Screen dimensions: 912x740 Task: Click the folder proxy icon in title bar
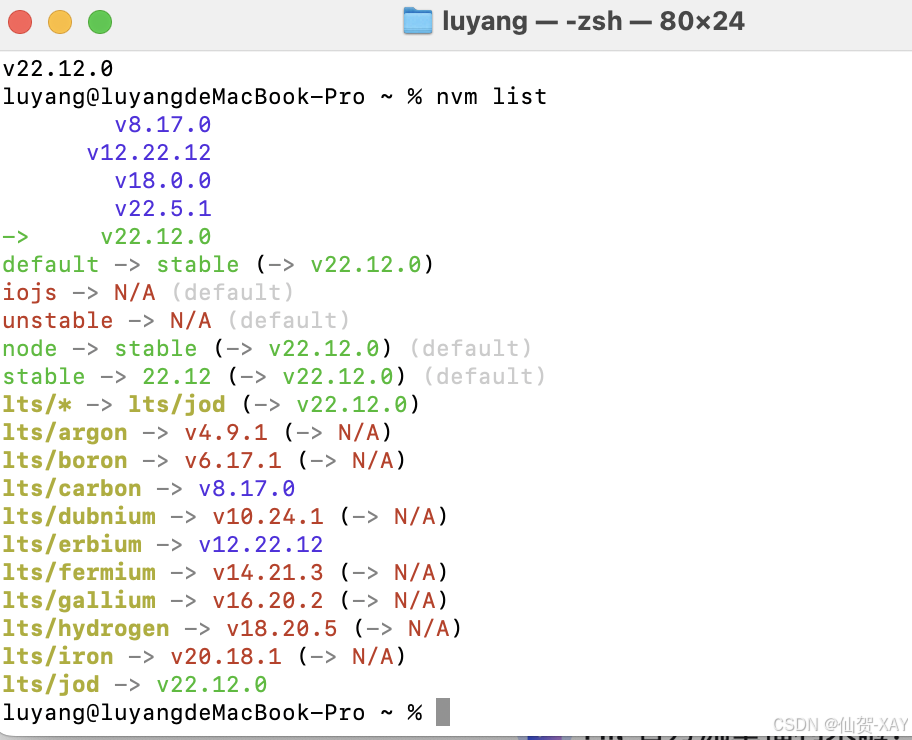coord(418,22)
